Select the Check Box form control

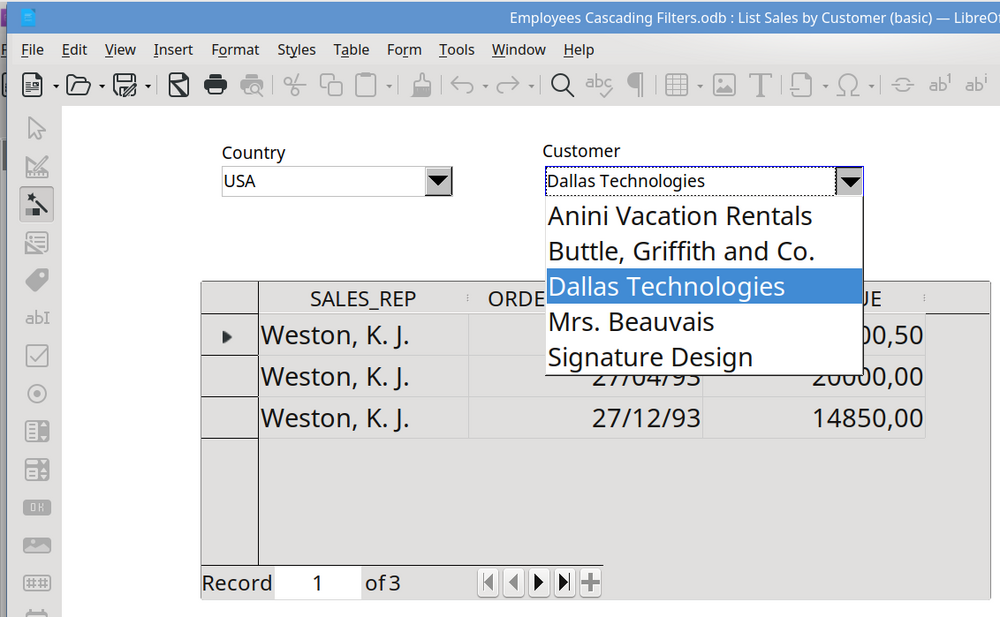pyautogui.click(x=36, y=355)
